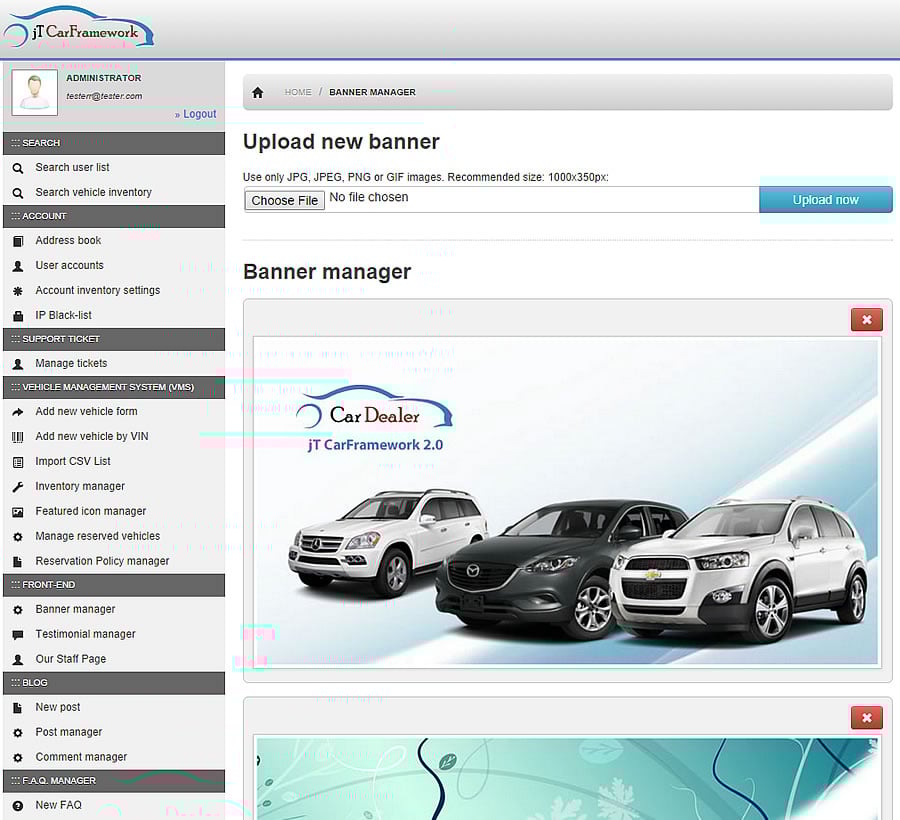
Task: Click the SUPPORT TICKET section header
Action: [x=114, y=339]
